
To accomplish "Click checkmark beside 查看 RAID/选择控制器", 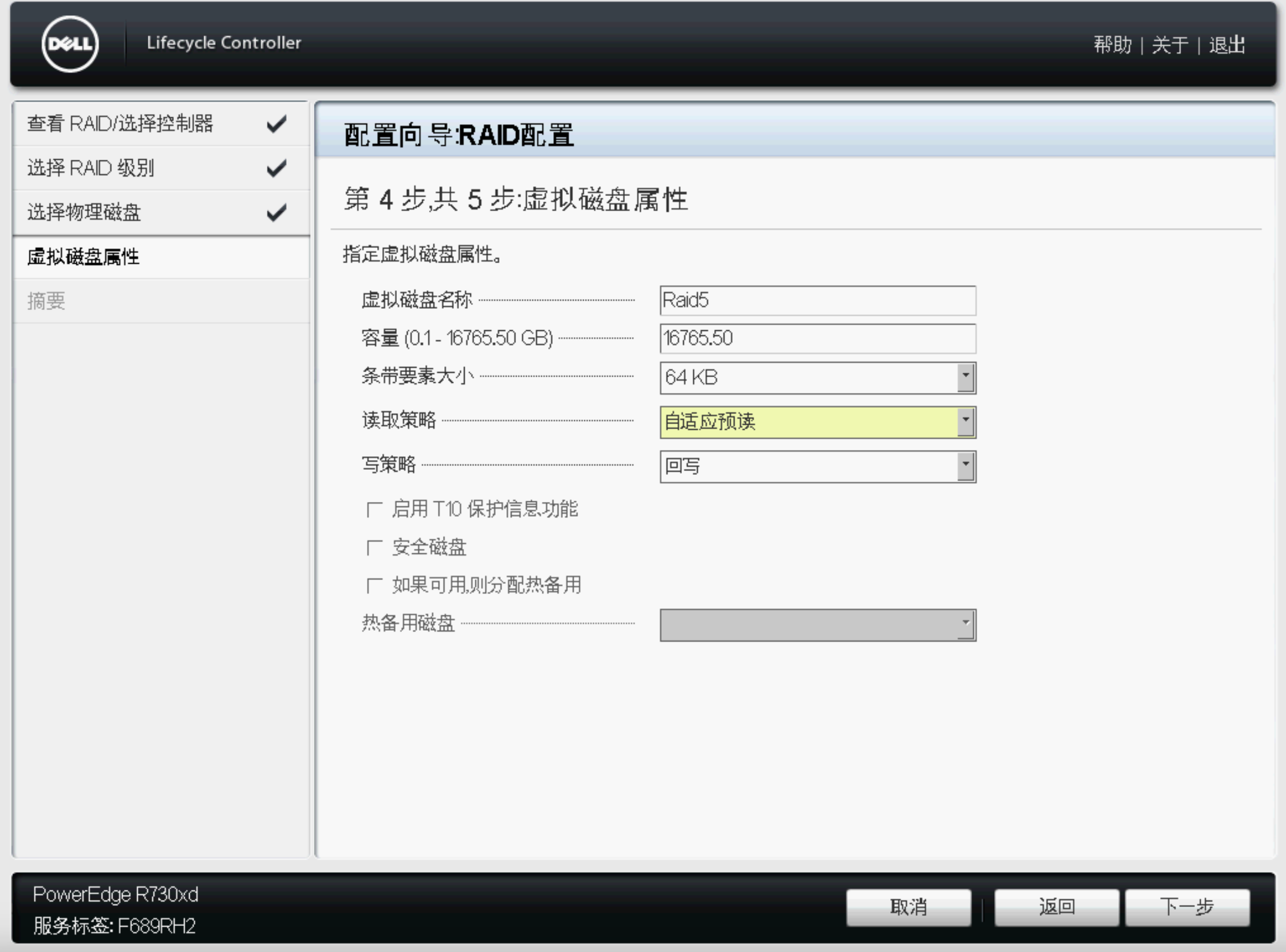I will [x=277, y=123].
